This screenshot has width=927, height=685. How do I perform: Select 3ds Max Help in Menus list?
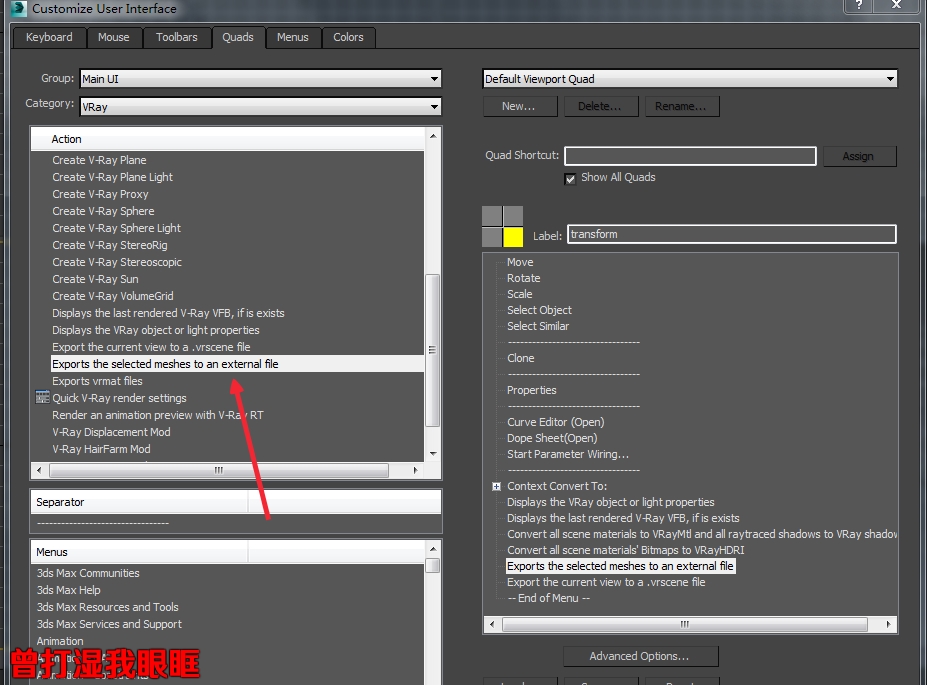69,590
